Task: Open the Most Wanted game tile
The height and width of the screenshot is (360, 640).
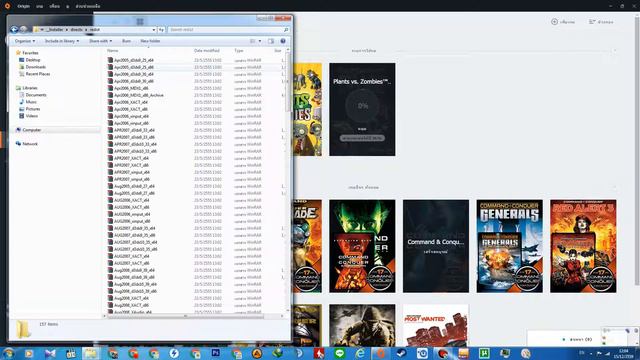Action: click(x=436, y=325)
